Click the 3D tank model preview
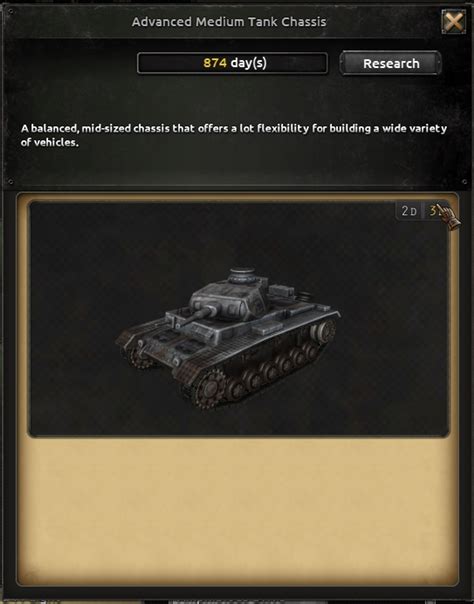Viewport: 474px width, 604px height. coord(228,337)
